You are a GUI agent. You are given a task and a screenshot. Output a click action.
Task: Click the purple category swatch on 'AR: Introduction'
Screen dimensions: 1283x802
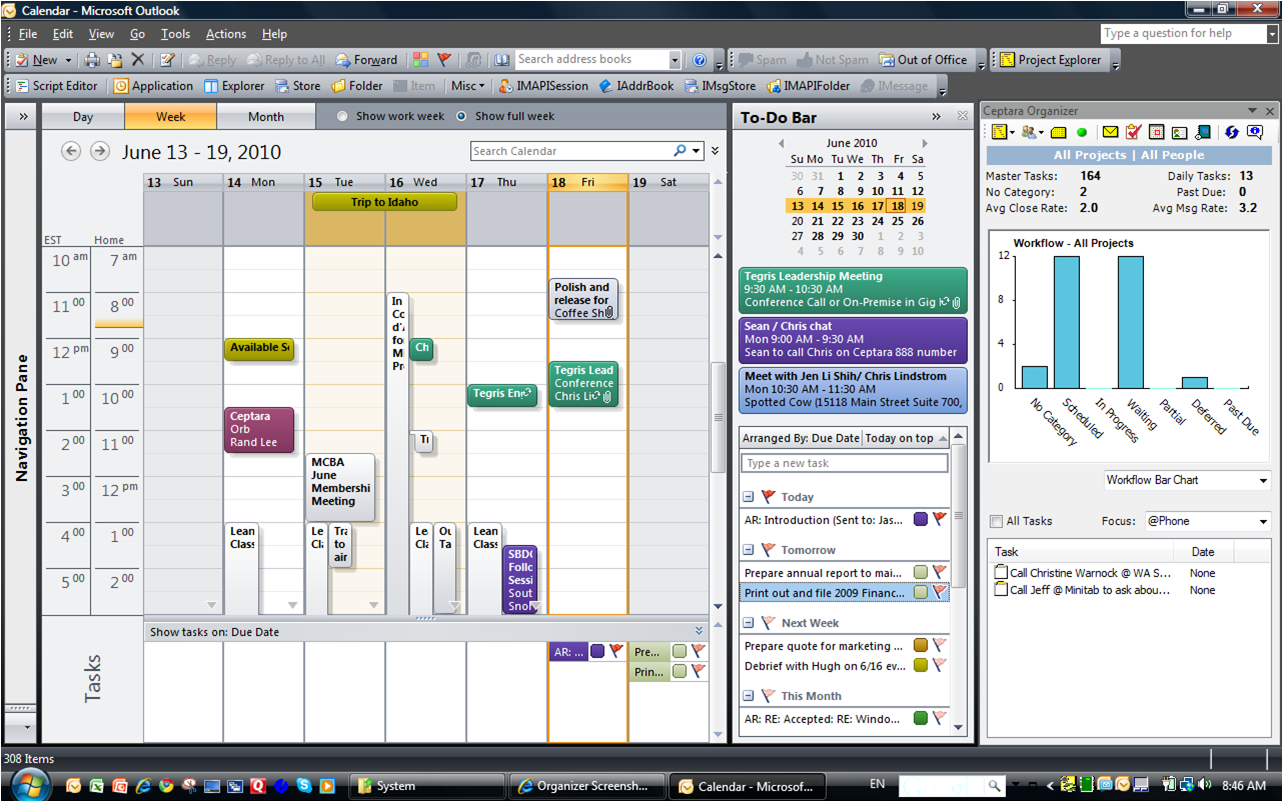pyautogui.click(x=921, y=519)
